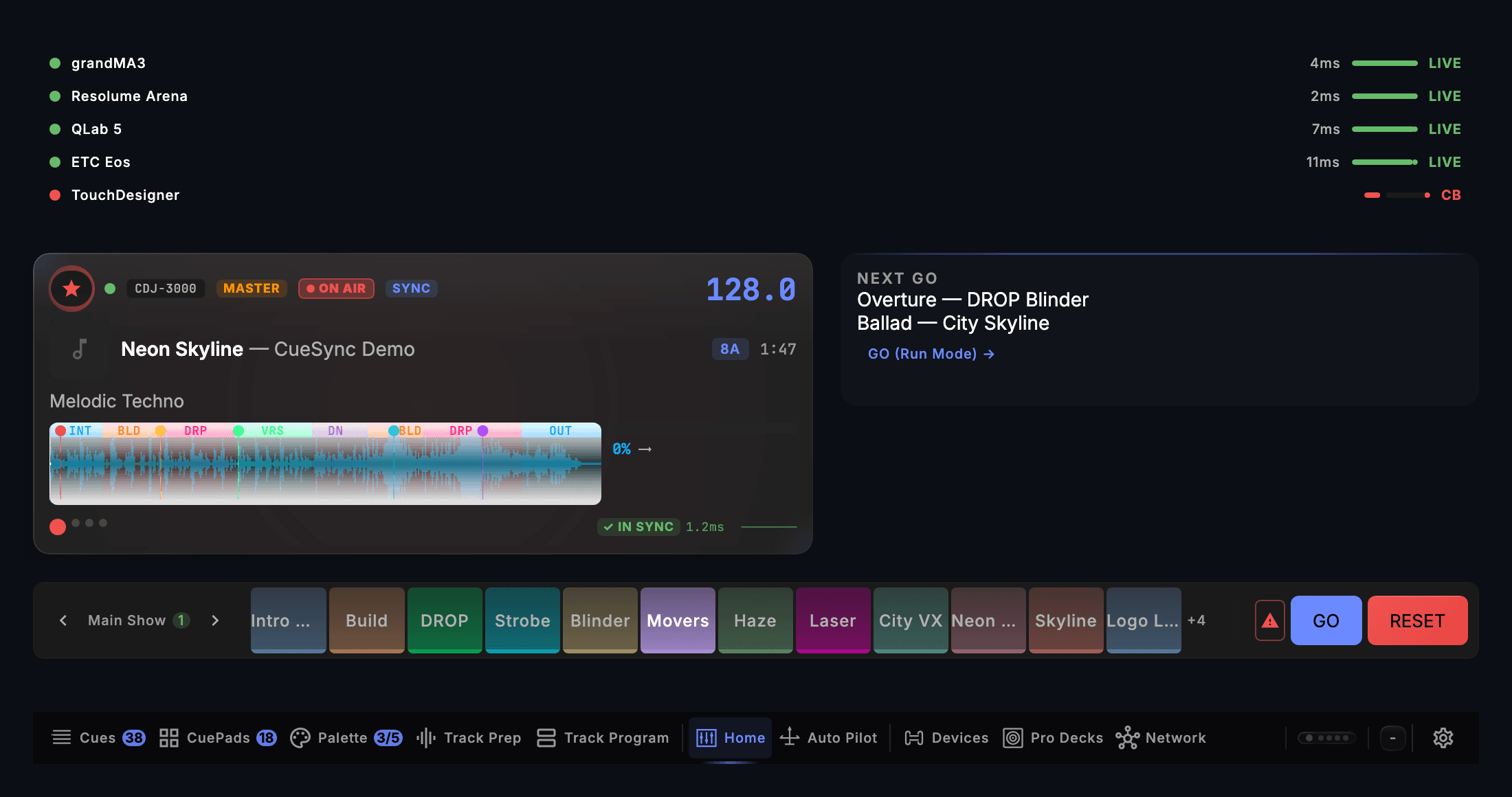Image resolution: width=1512 pixels, height=797 pixels.
Task: Trigger the Movers cue pad
Action: point(678,620)
